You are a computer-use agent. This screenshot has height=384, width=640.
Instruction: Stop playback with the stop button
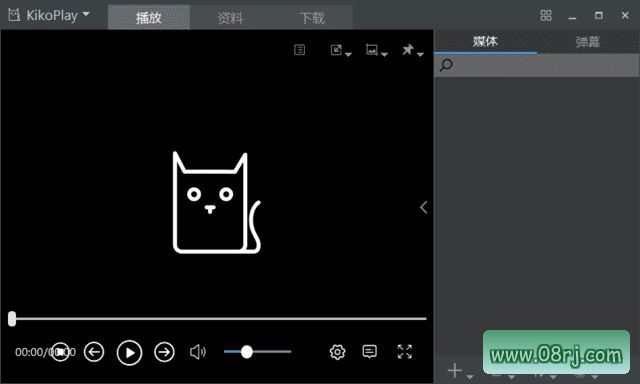point(60,352)
